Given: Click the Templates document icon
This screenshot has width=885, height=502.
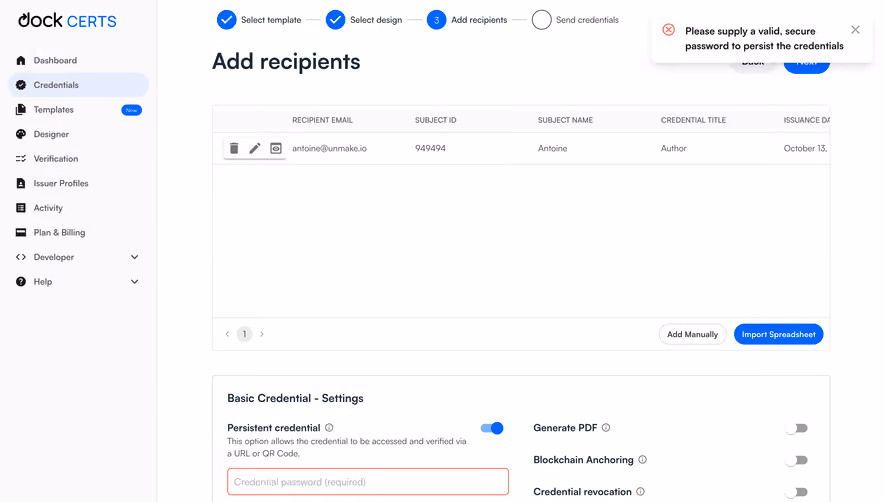Looking at the screenshot, I should pyautogui.click(x=21, y=110).
